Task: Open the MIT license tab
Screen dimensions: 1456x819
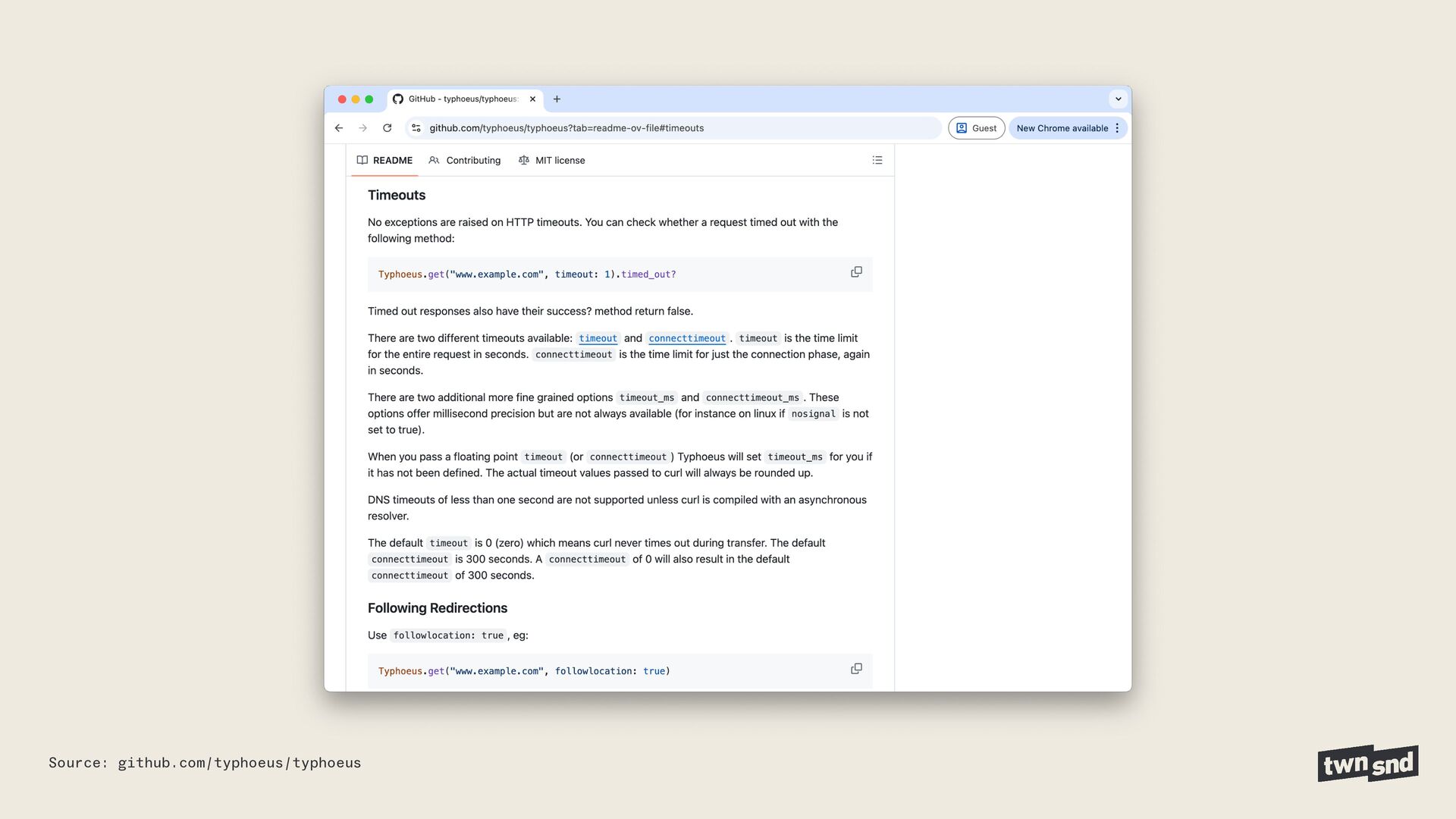Action: [x=552, y=160]
